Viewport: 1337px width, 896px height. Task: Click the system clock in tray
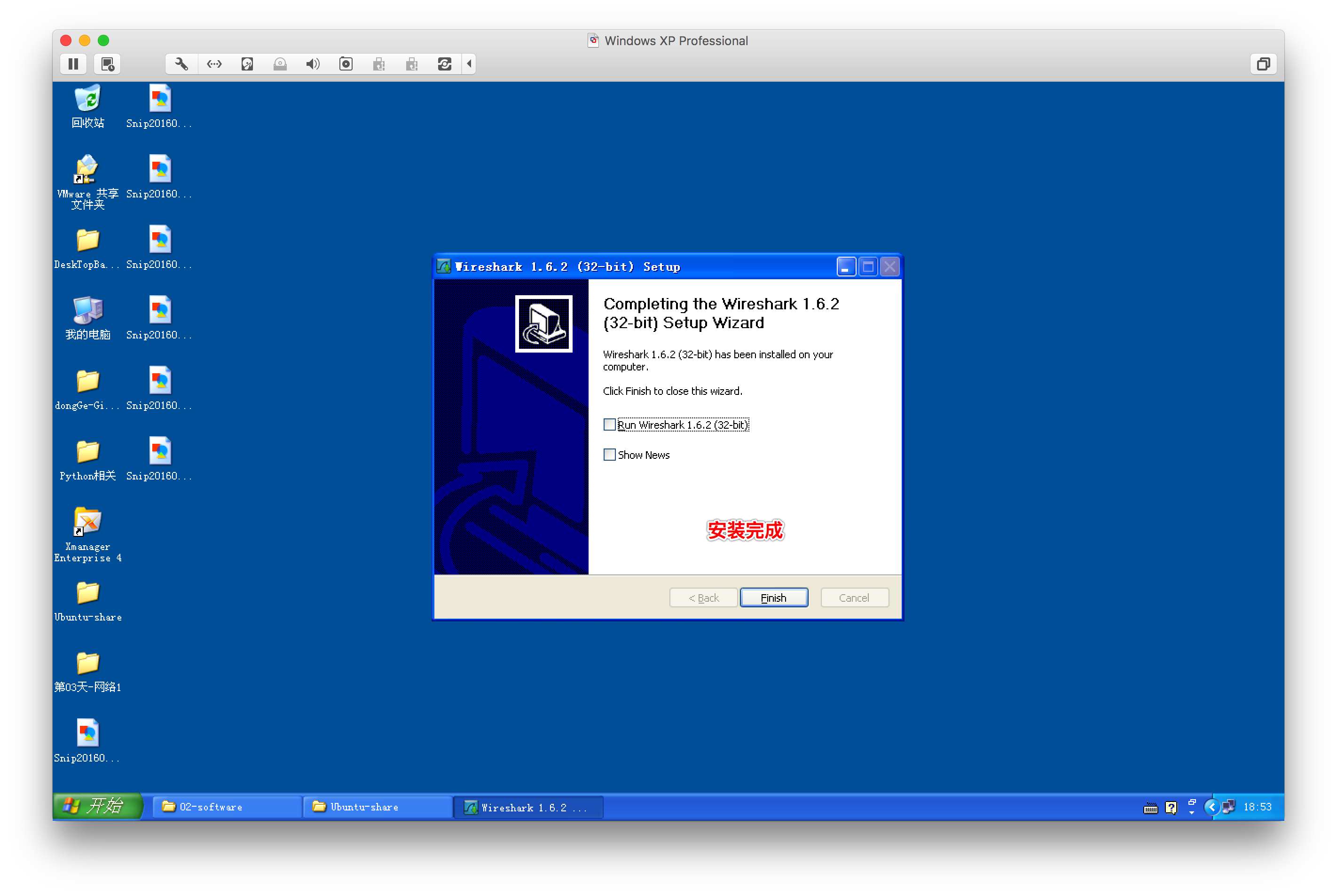[1257, 807]
